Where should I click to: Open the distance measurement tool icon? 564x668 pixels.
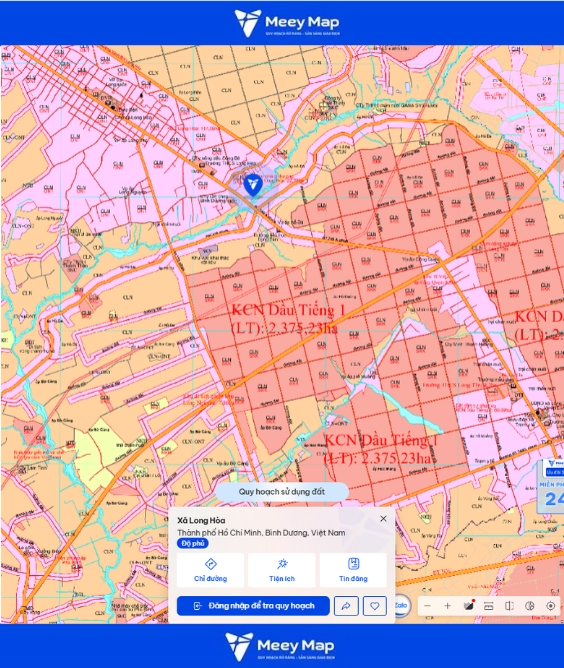coord(489,606)
